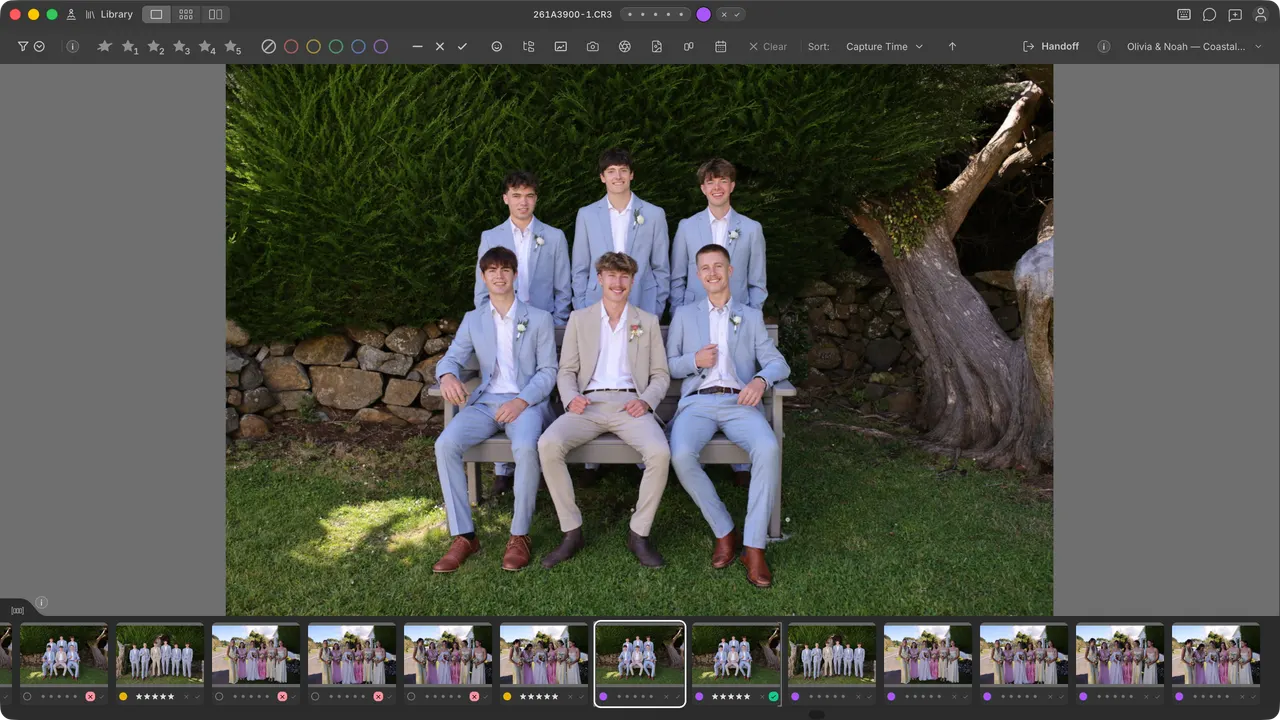The width and height of the screenshot is (1280, 720).
Task: Open the comments speech bubble
Action: coord(1209,15)
